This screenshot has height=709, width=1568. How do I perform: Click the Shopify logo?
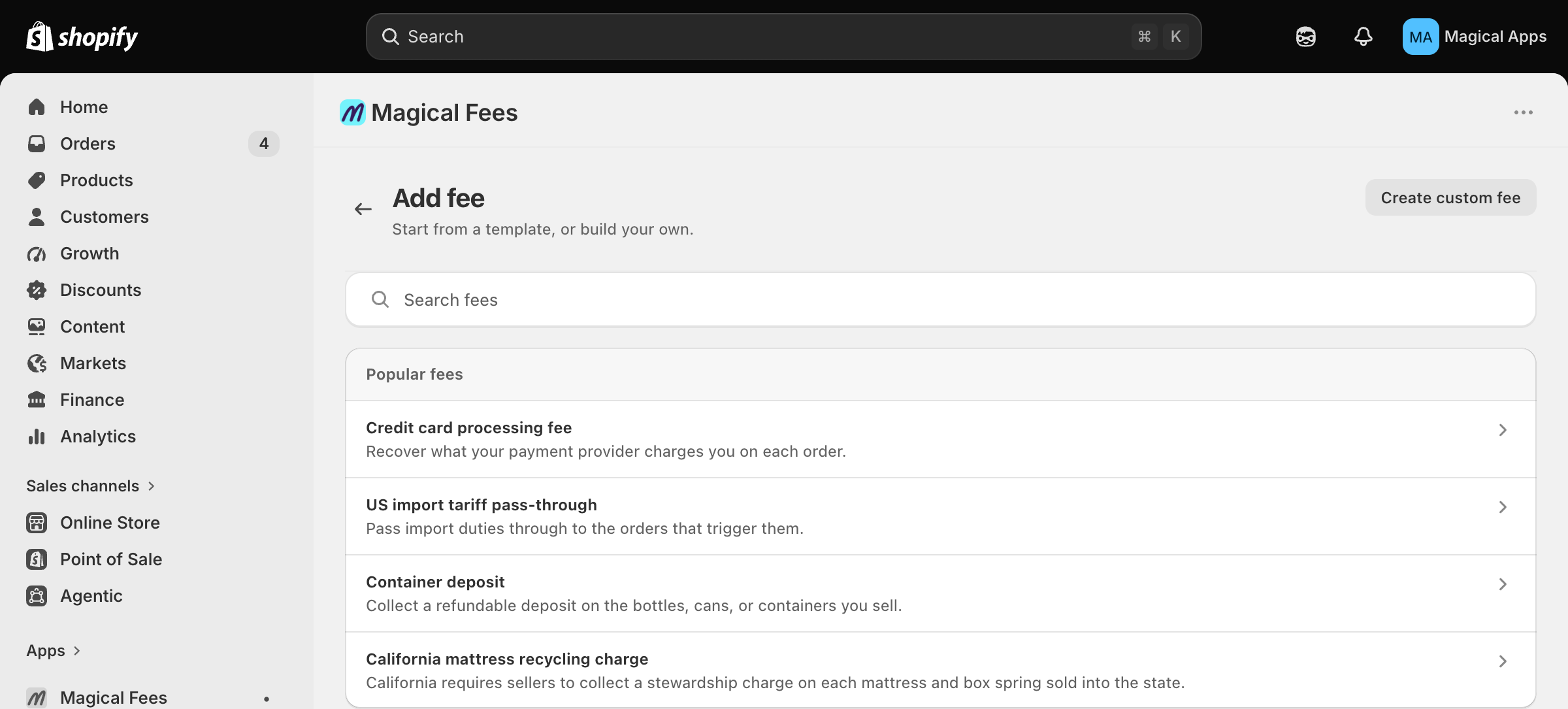pos(82,37)
